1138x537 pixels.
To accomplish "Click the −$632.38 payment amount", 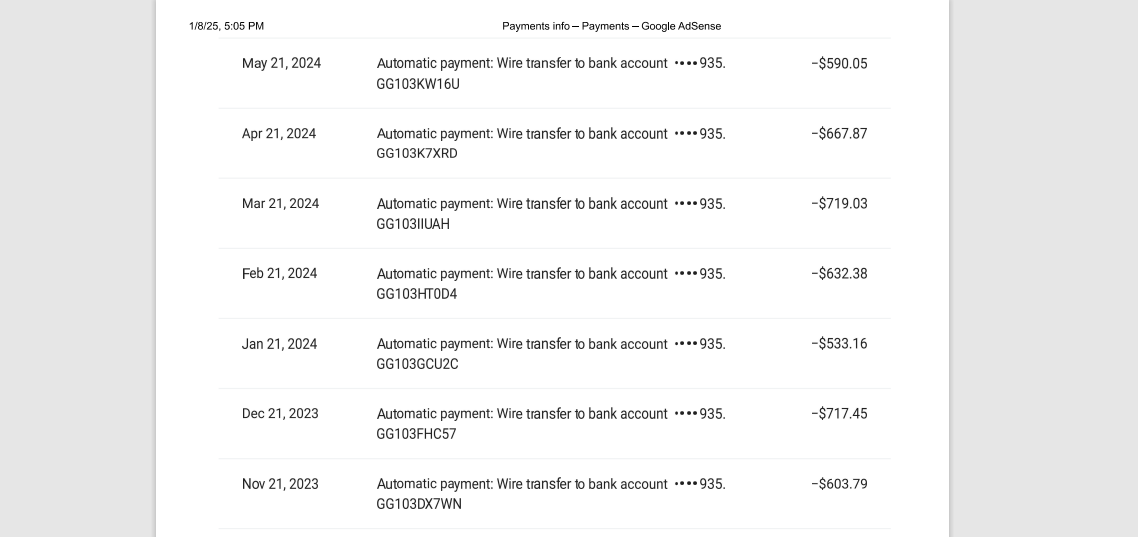I will 839,274.
